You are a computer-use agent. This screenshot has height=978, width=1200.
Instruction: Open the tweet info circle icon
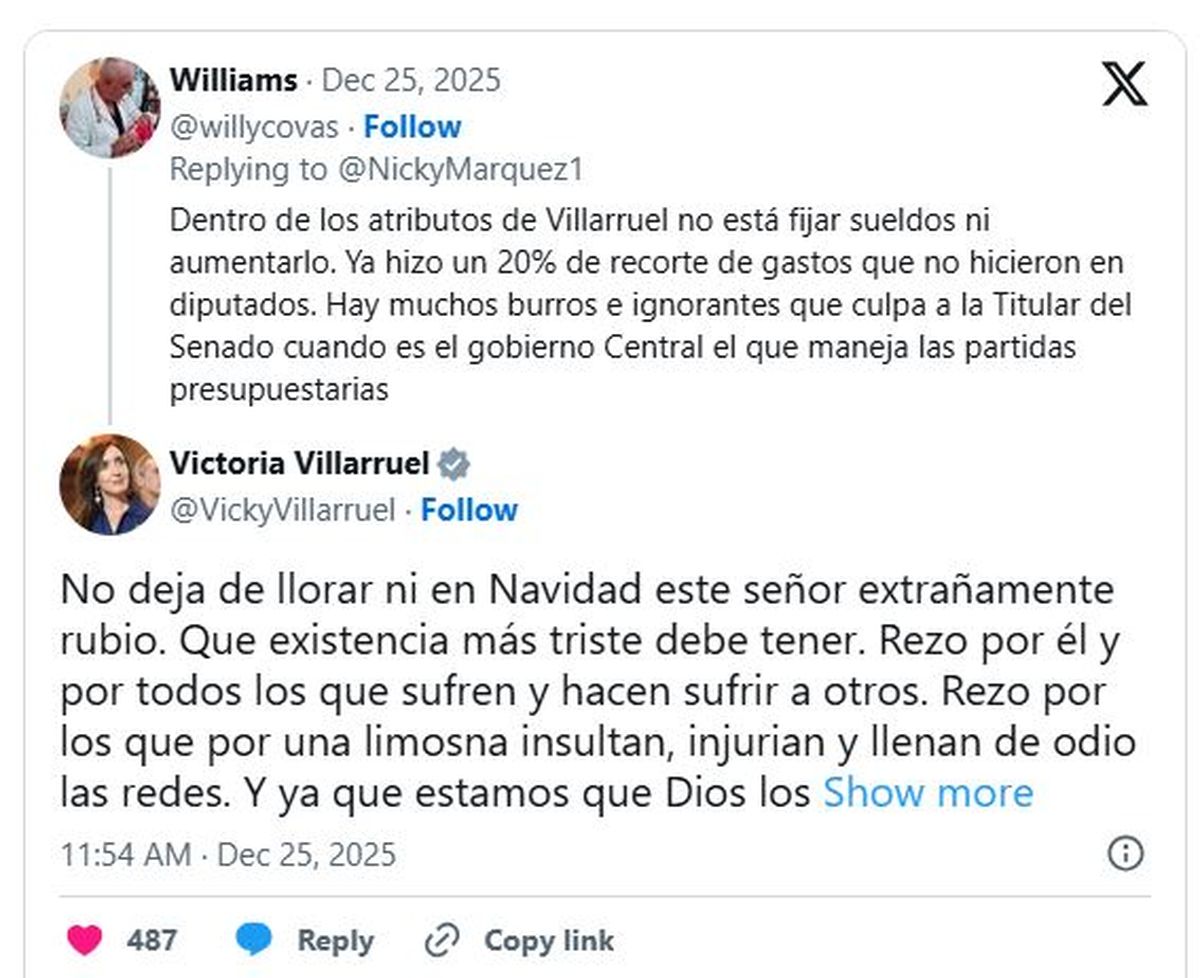1126,854
